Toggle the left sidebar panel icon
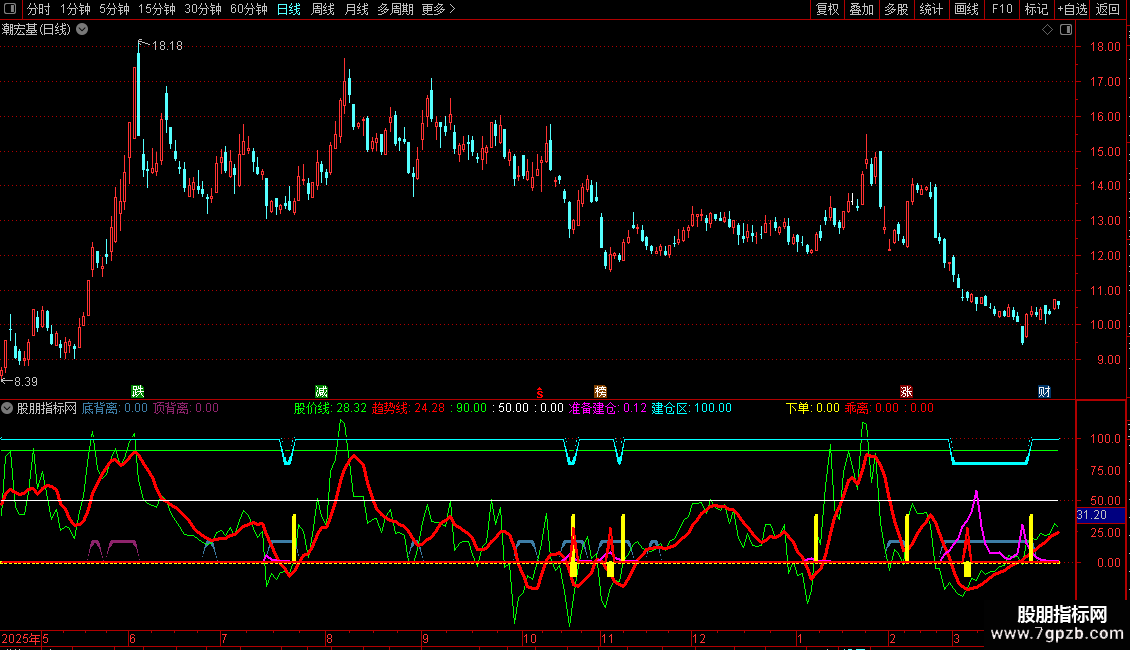Screen dimensions: 1130x650 click(10, 9)
